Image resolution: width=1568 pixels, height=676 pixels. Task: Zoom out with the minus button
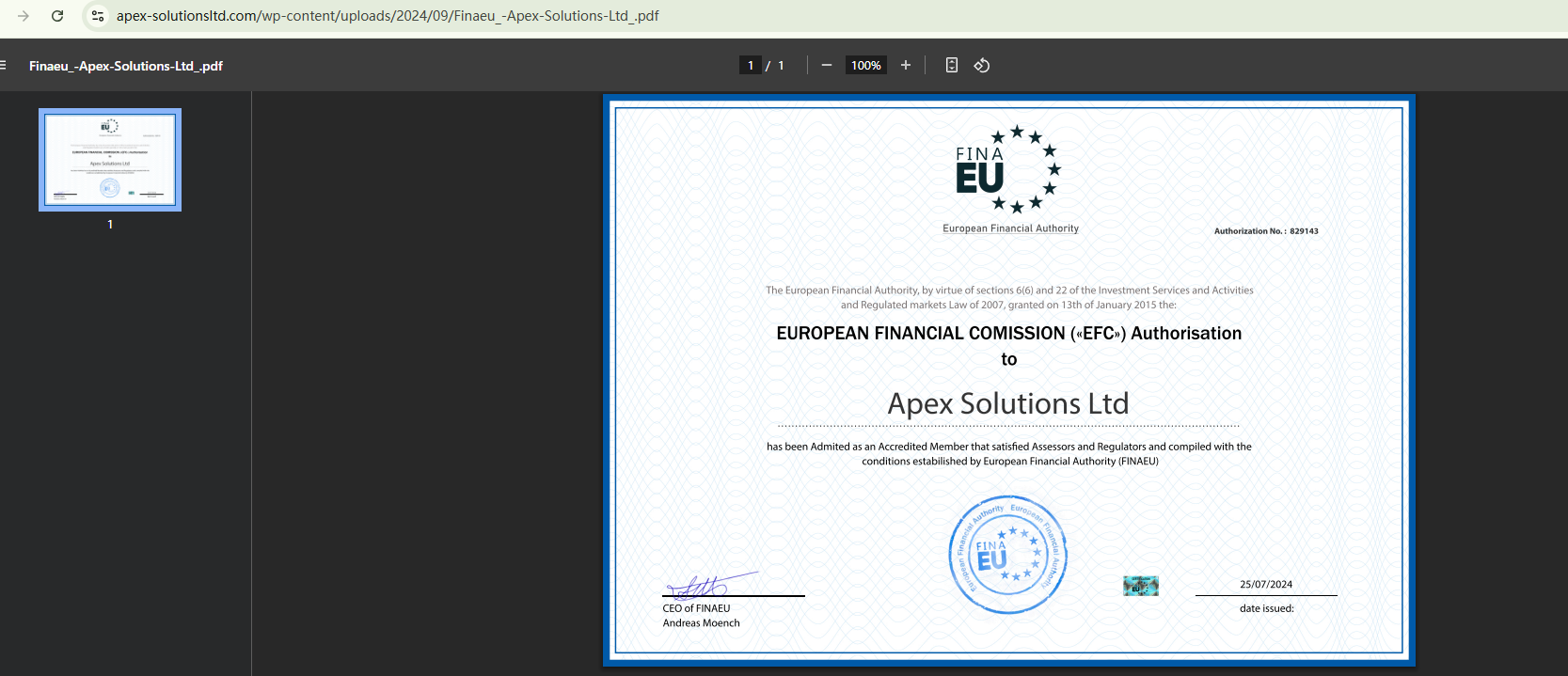click(826, 65)
